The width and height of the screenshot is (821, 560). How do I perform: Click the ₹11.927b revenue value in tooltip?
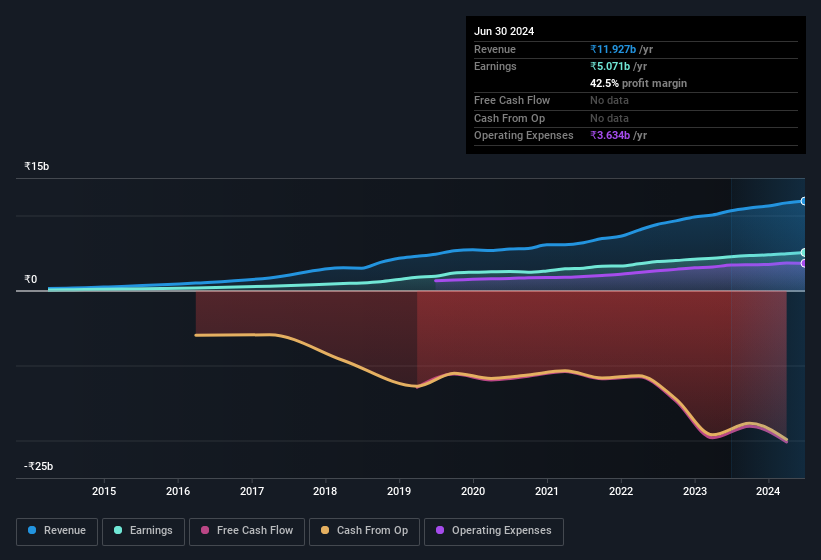point(621,49)
